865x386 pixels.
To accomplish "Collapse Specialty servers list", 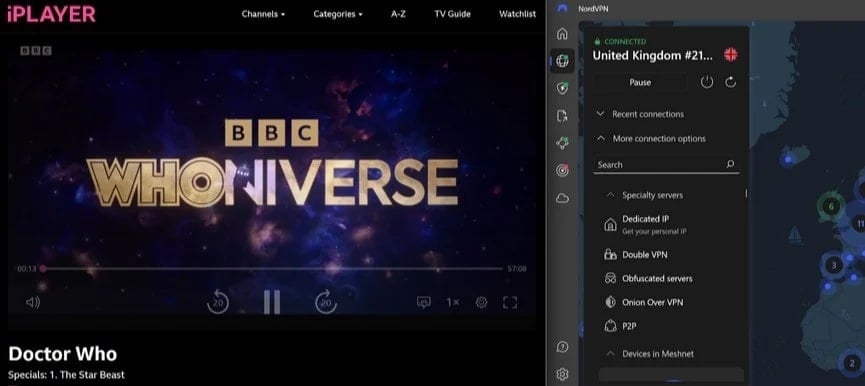I will (644, 195).
